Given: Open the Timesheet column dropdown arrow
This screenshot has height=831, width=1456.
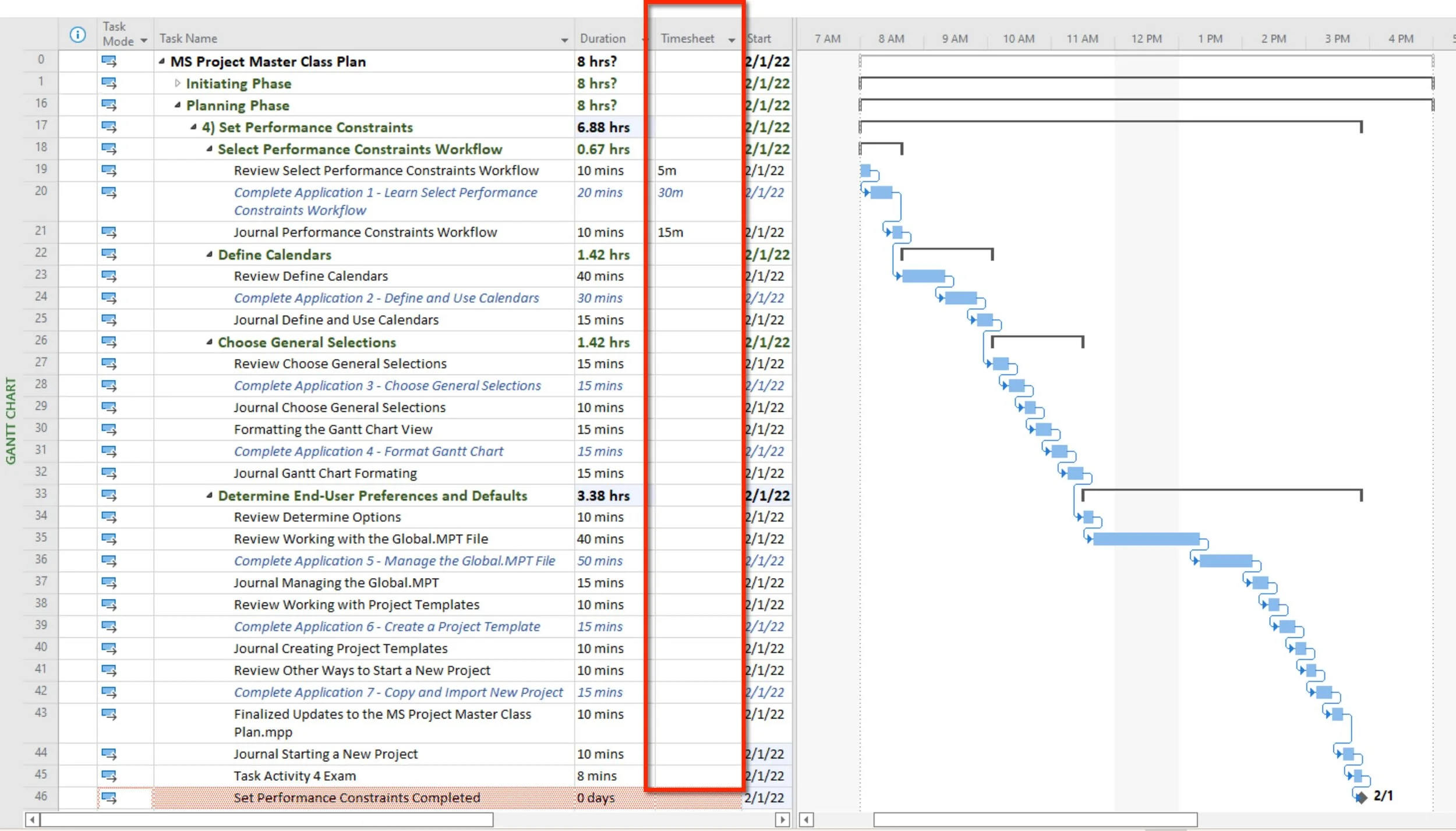Looking at the screenshot, I should (731, 40).
